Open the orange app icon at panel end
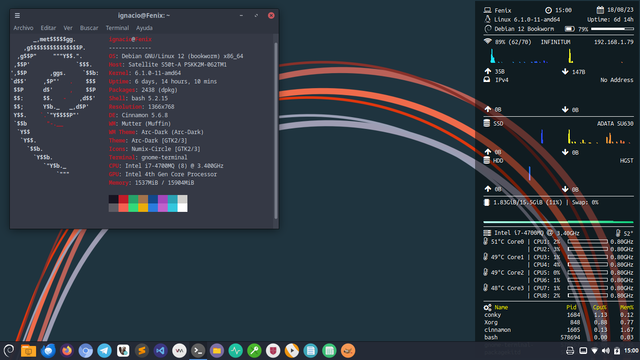 [348, 351]
